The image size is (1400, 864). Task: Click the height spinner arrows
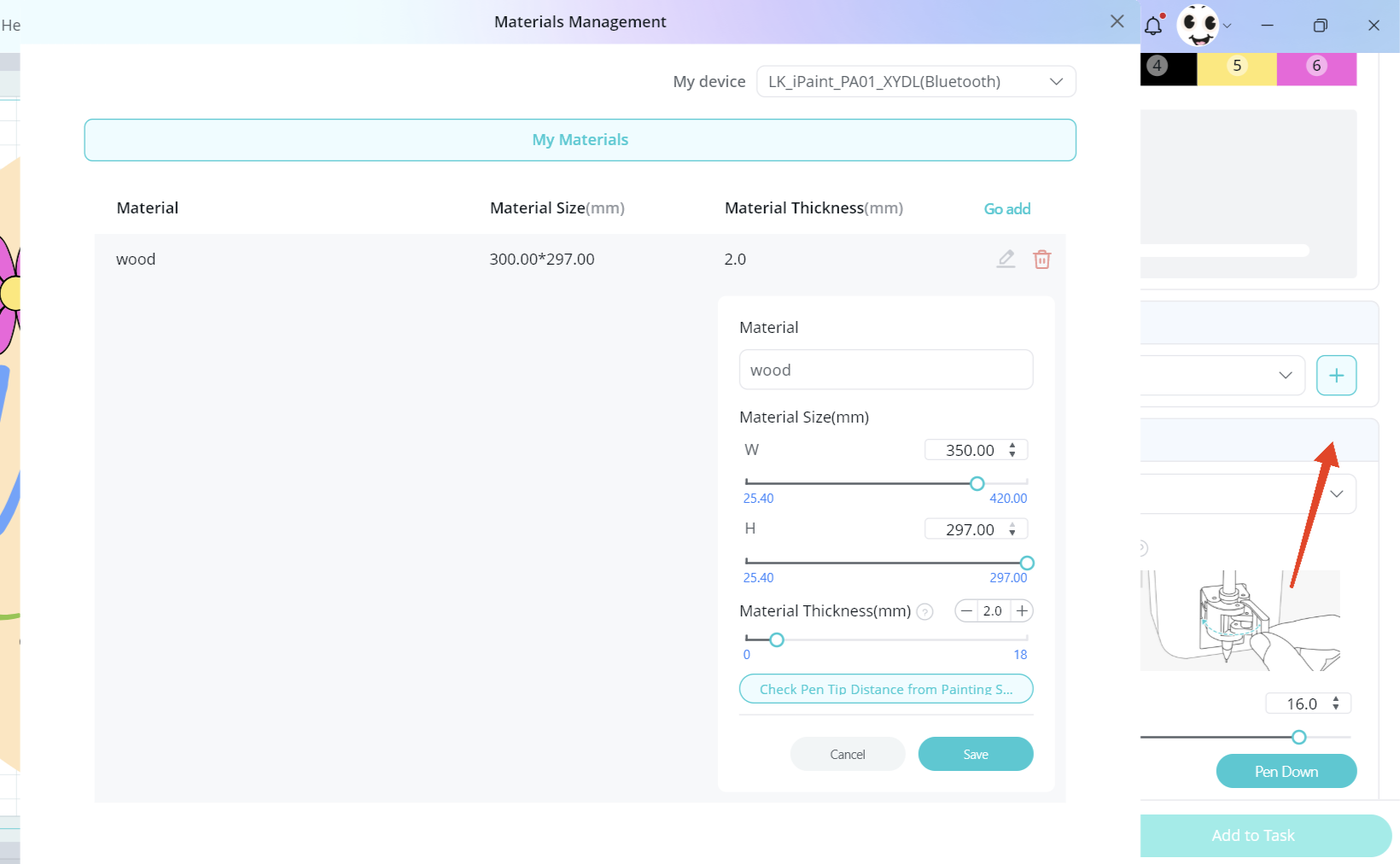(x=1012, y=529)
